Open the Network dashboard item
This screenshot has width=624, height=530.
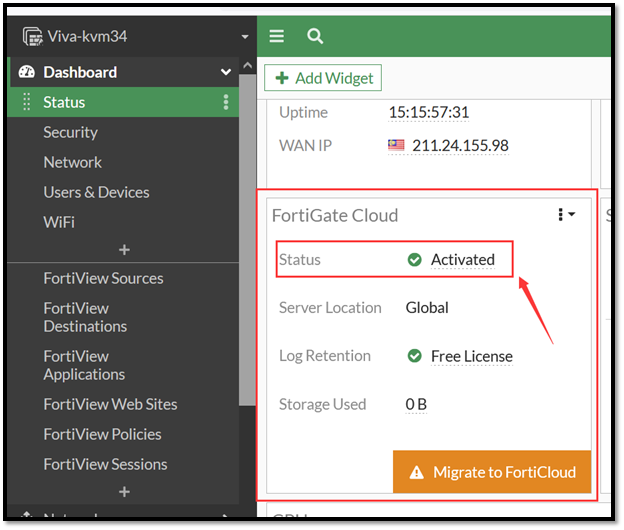72,162
